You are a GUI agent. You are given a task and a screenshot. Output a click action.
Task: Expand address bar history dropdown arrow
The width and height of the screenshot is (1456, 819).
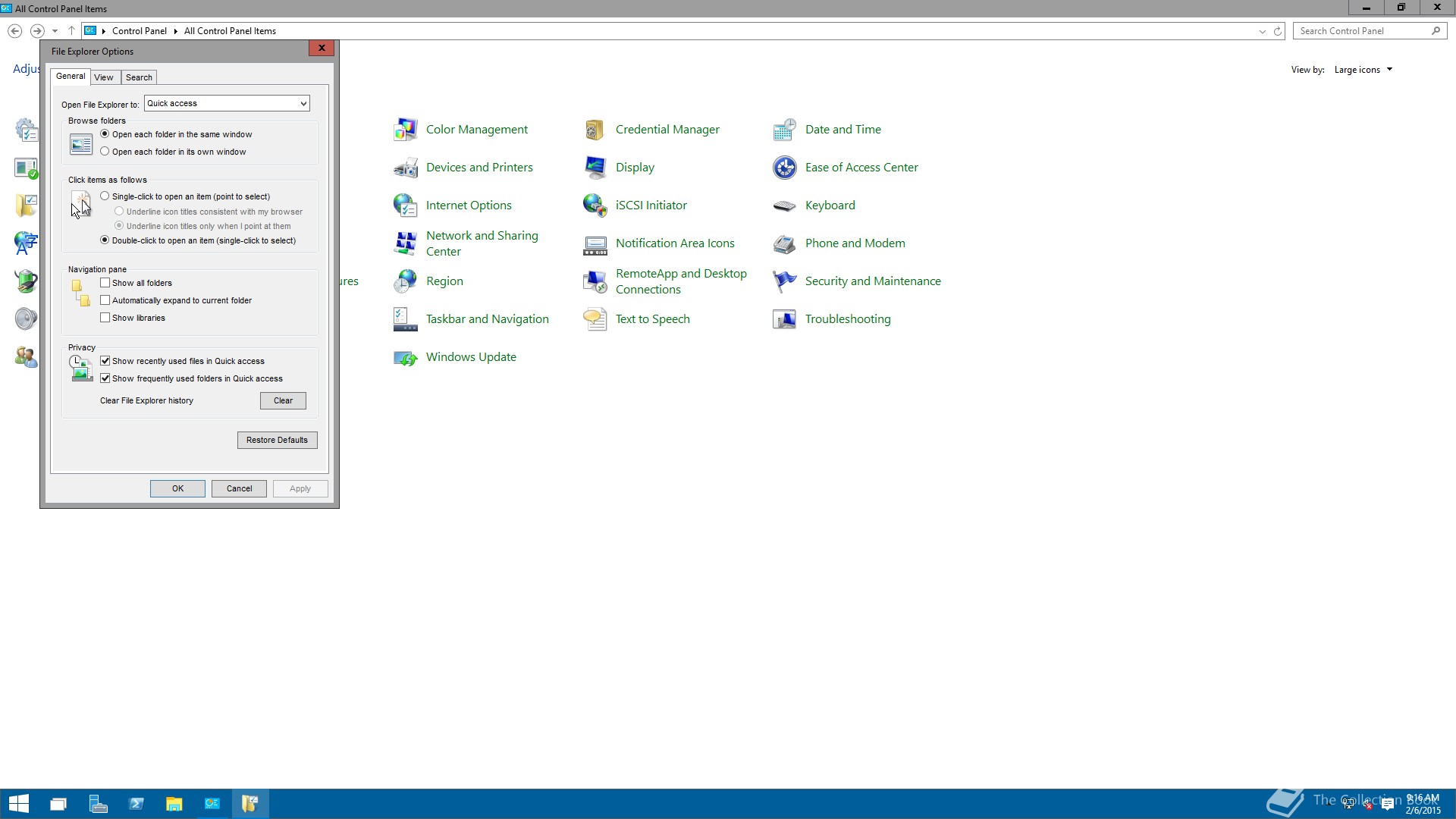(x=1262, y=31)
